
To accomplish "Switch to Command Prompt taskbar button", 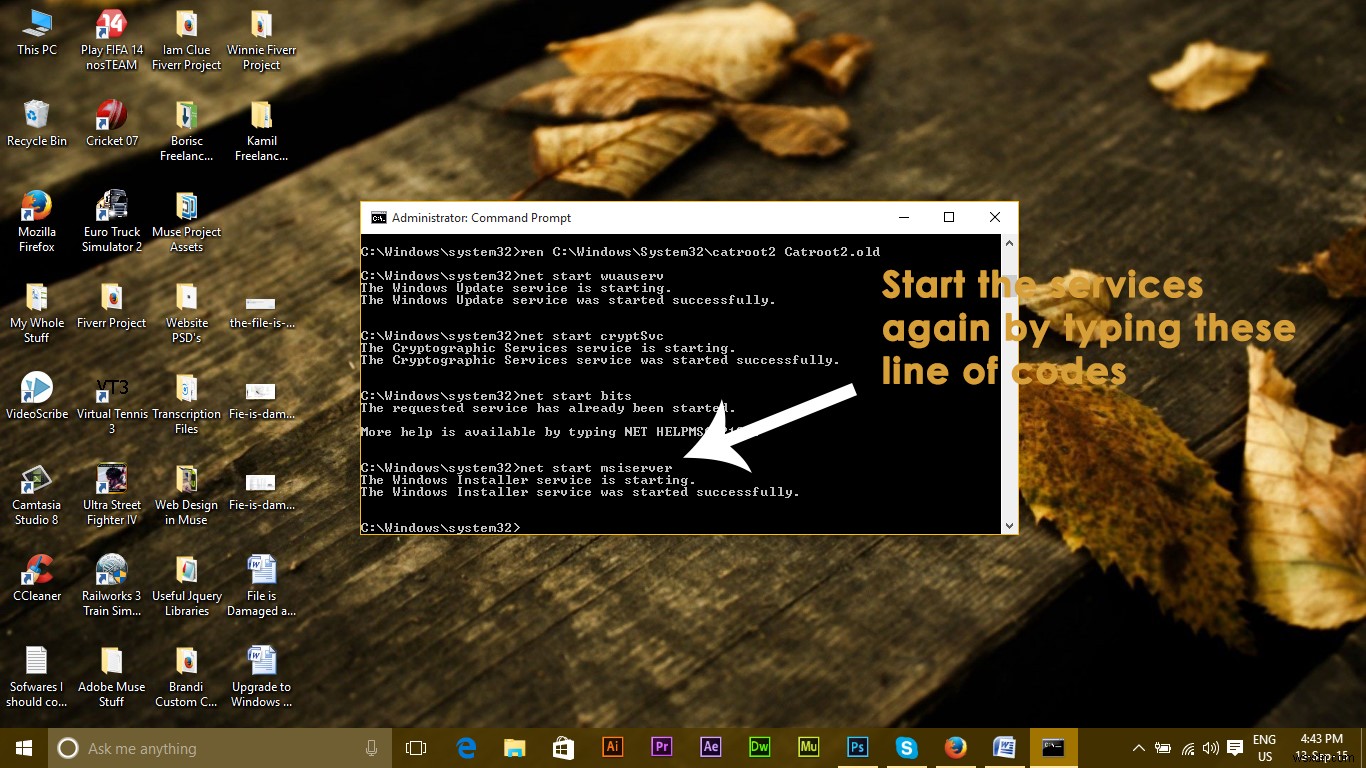I will coord(1054,747).
